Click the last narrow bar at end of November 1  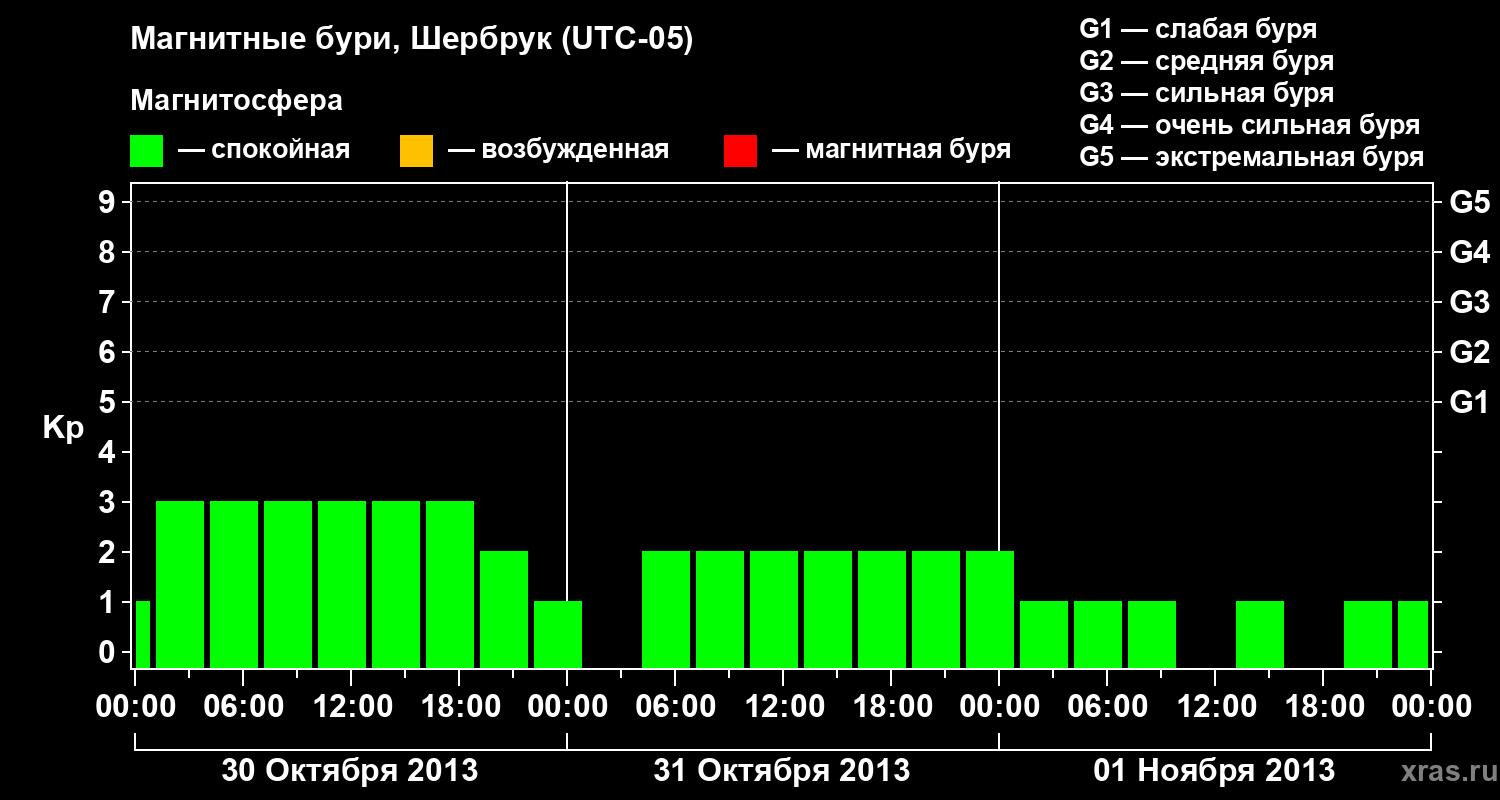[1413, 634]
